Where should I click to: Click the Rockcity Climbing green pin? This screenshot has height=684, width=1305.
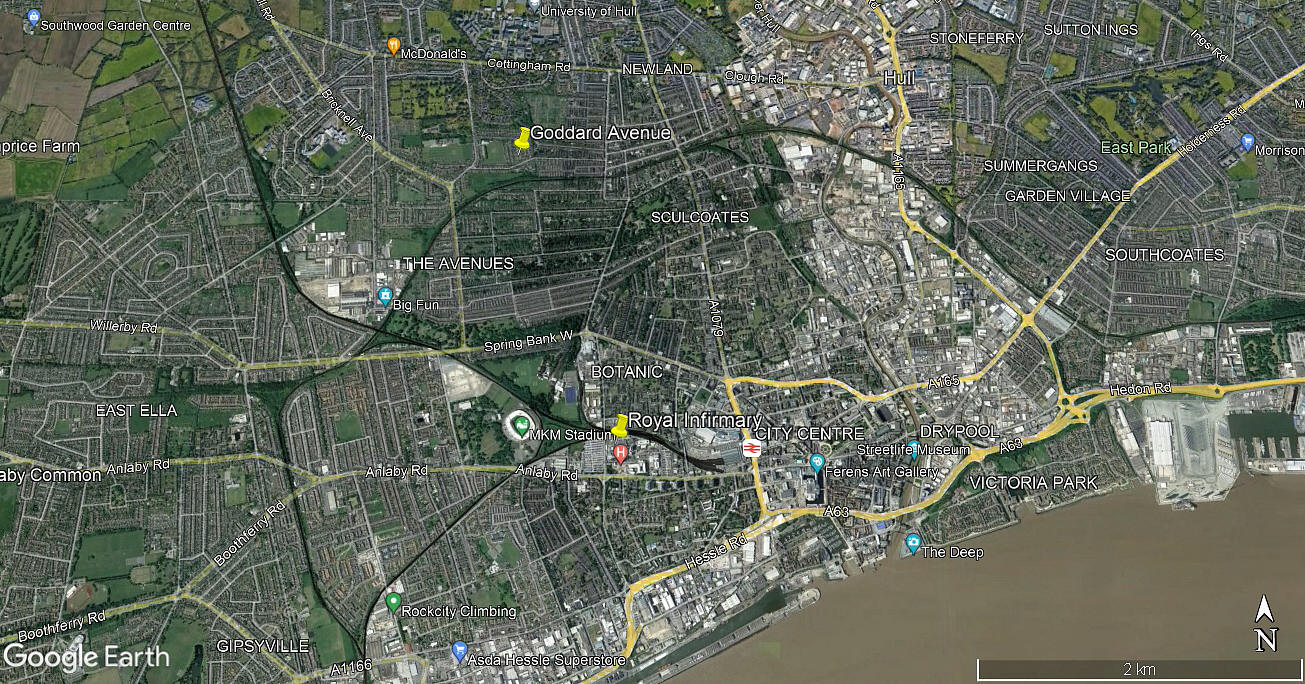pos(393,603)
